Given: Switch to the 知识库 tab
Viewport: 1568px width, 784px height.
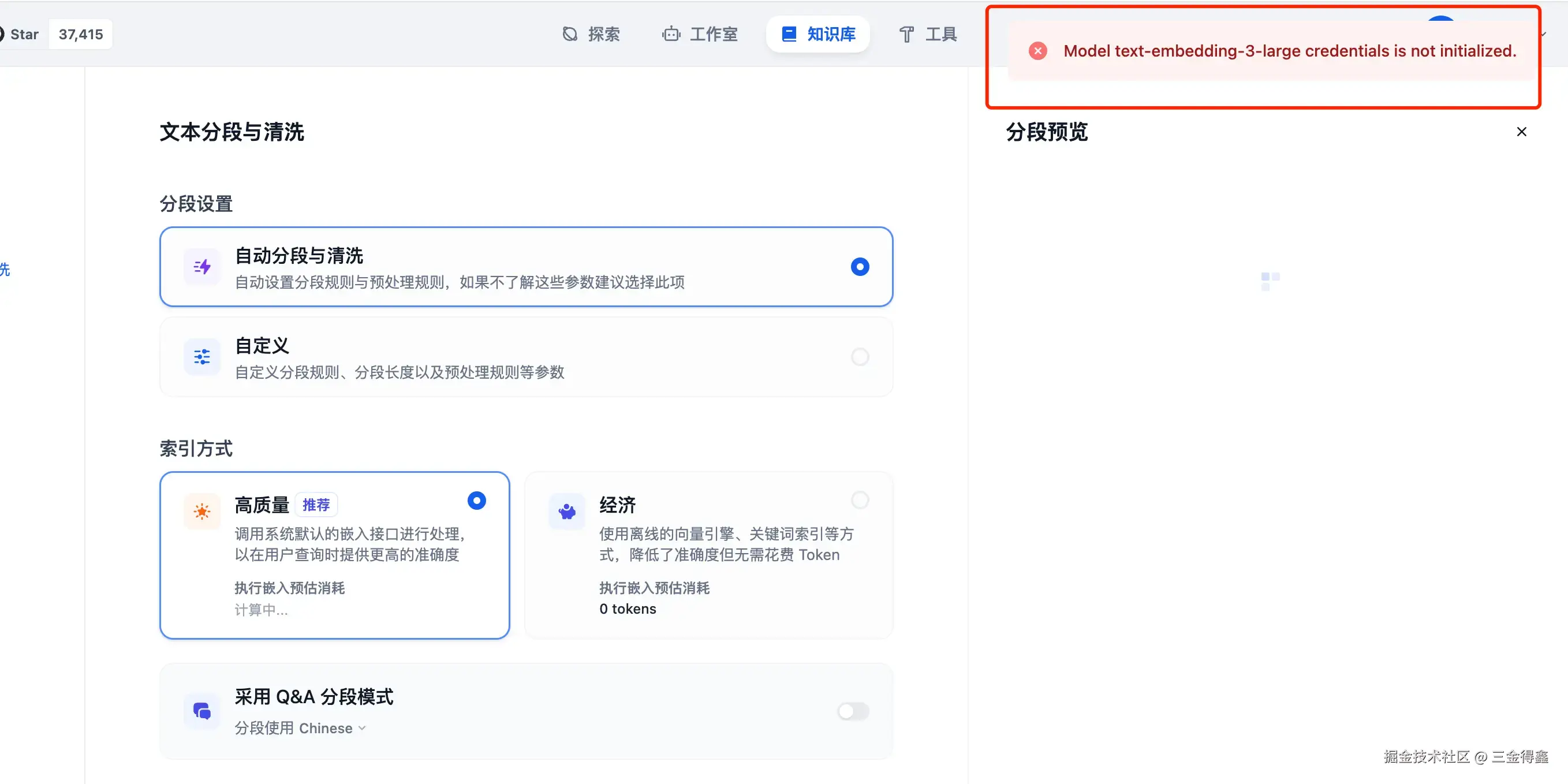Looking at the screenshot, I should 818,34.
